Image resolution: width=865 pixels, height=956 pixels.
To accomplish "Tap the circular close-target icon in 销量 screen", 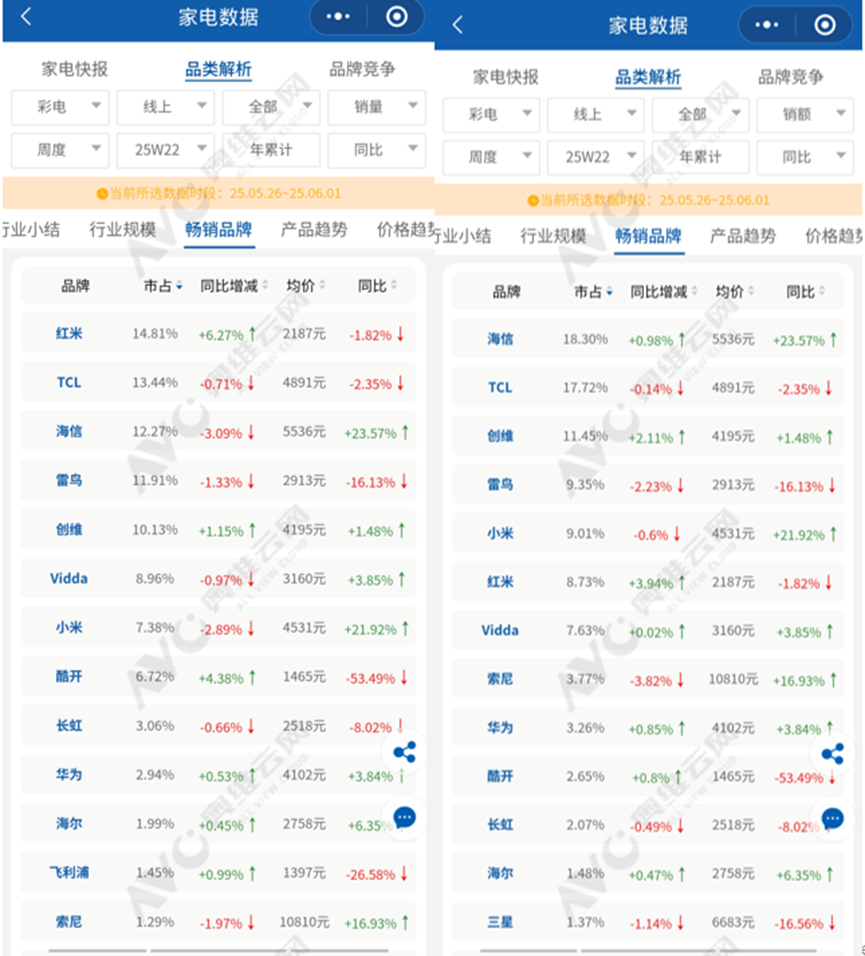I will point(397,16).
